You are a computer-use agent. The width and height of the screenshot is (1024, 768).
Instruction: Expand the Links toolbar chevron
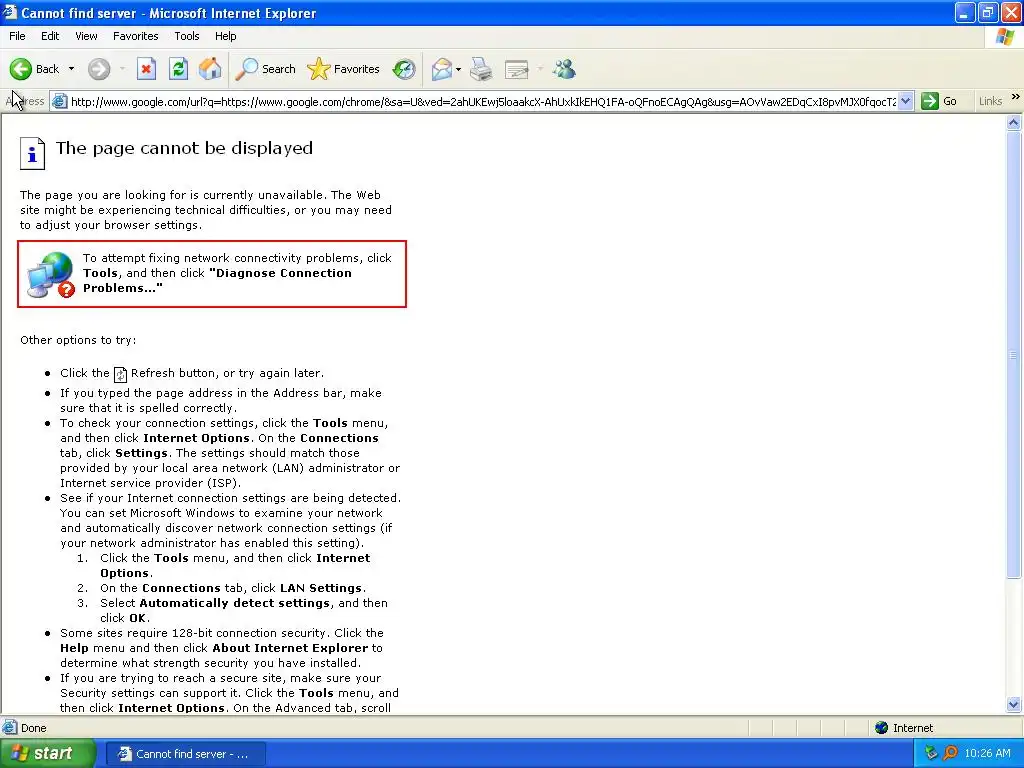1016,97
